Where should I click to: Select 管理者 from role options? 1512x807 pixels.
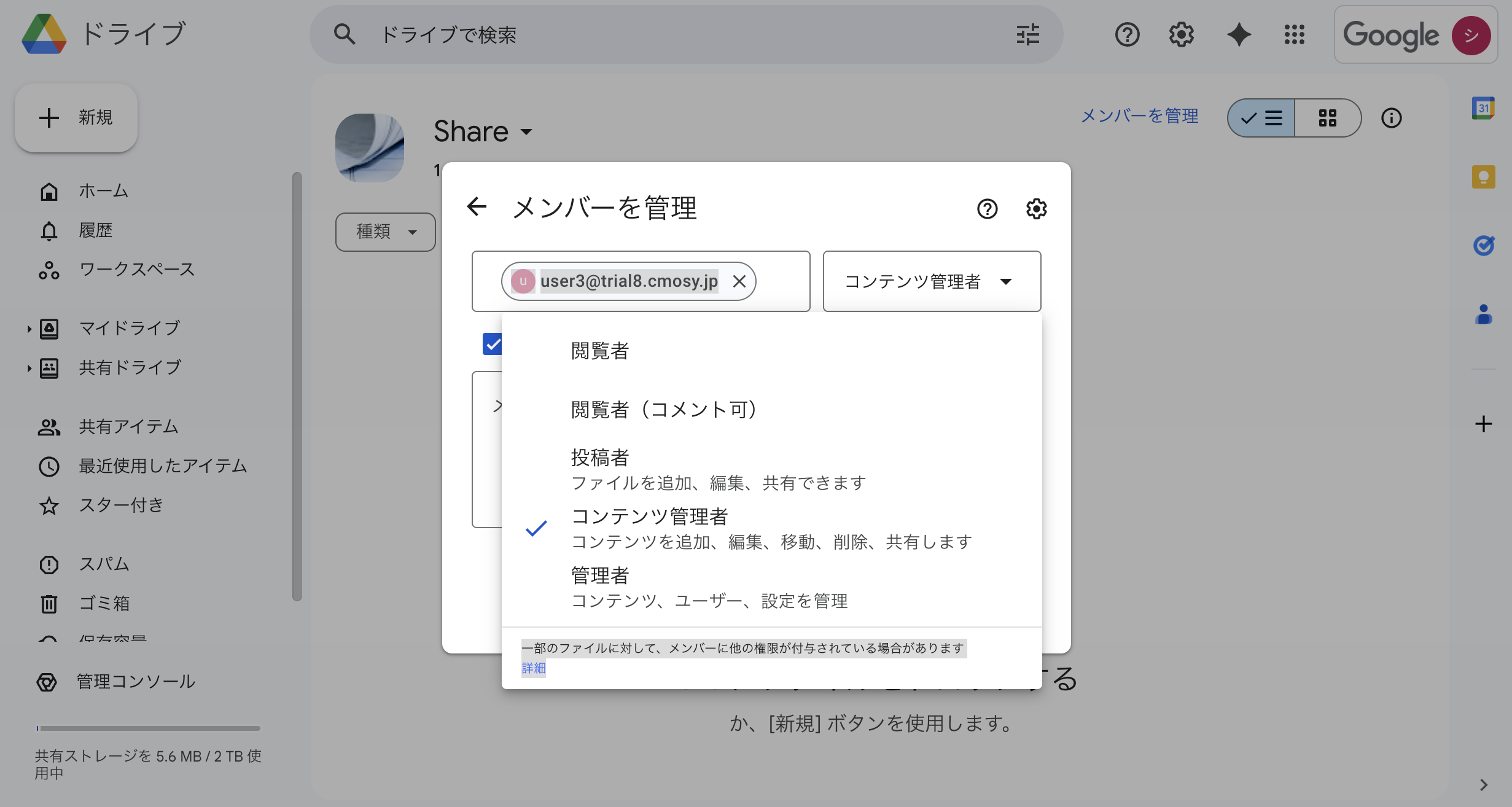(599, 575)
